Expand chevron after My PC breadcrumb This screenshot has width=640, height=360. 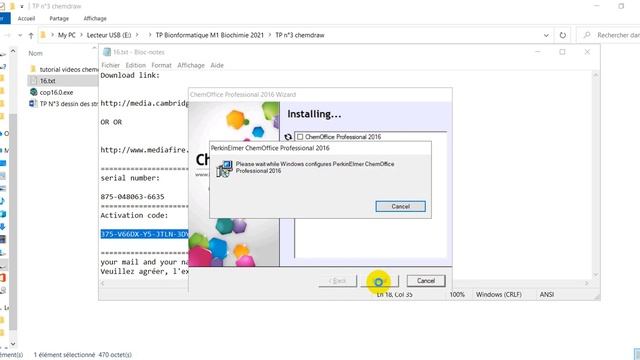81,35
